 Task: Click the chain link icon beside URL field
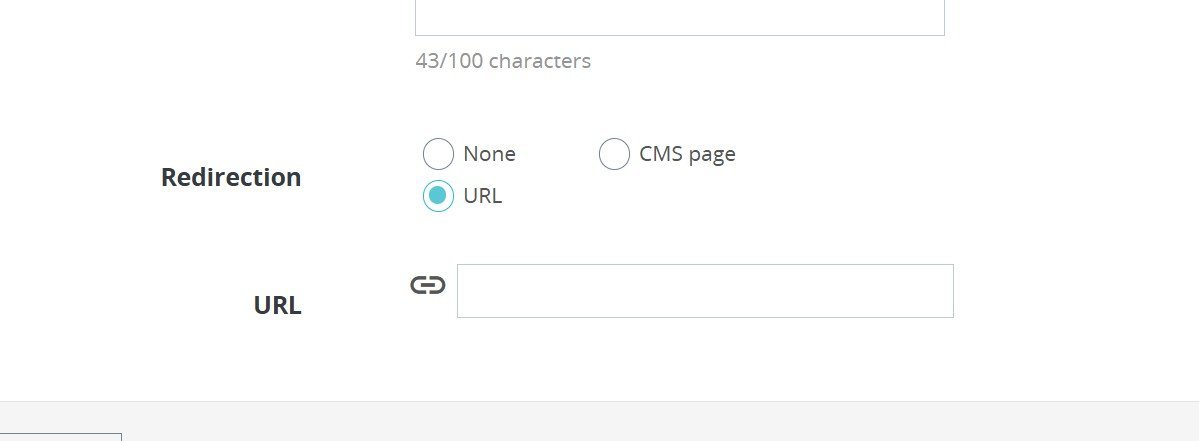pos(427,286)
